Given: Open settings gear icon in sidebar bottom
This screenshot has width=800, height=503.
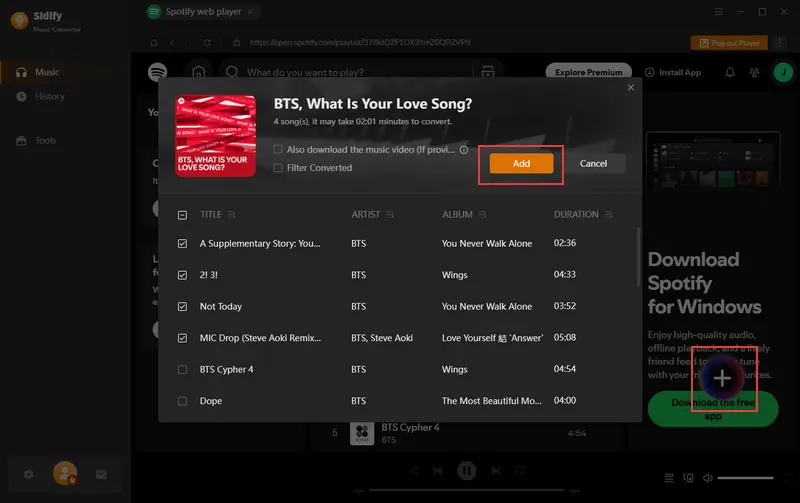Looking at the screenshot, I should click(x=29, y=474).
